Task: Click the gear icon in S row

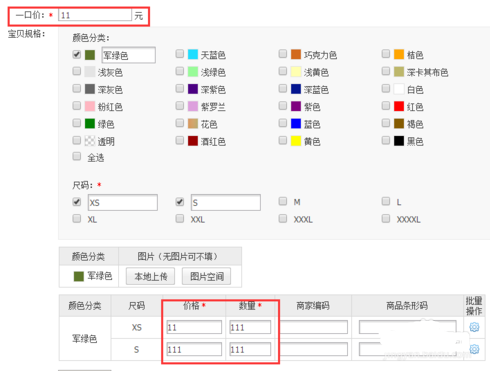Action: click(474, 349)
